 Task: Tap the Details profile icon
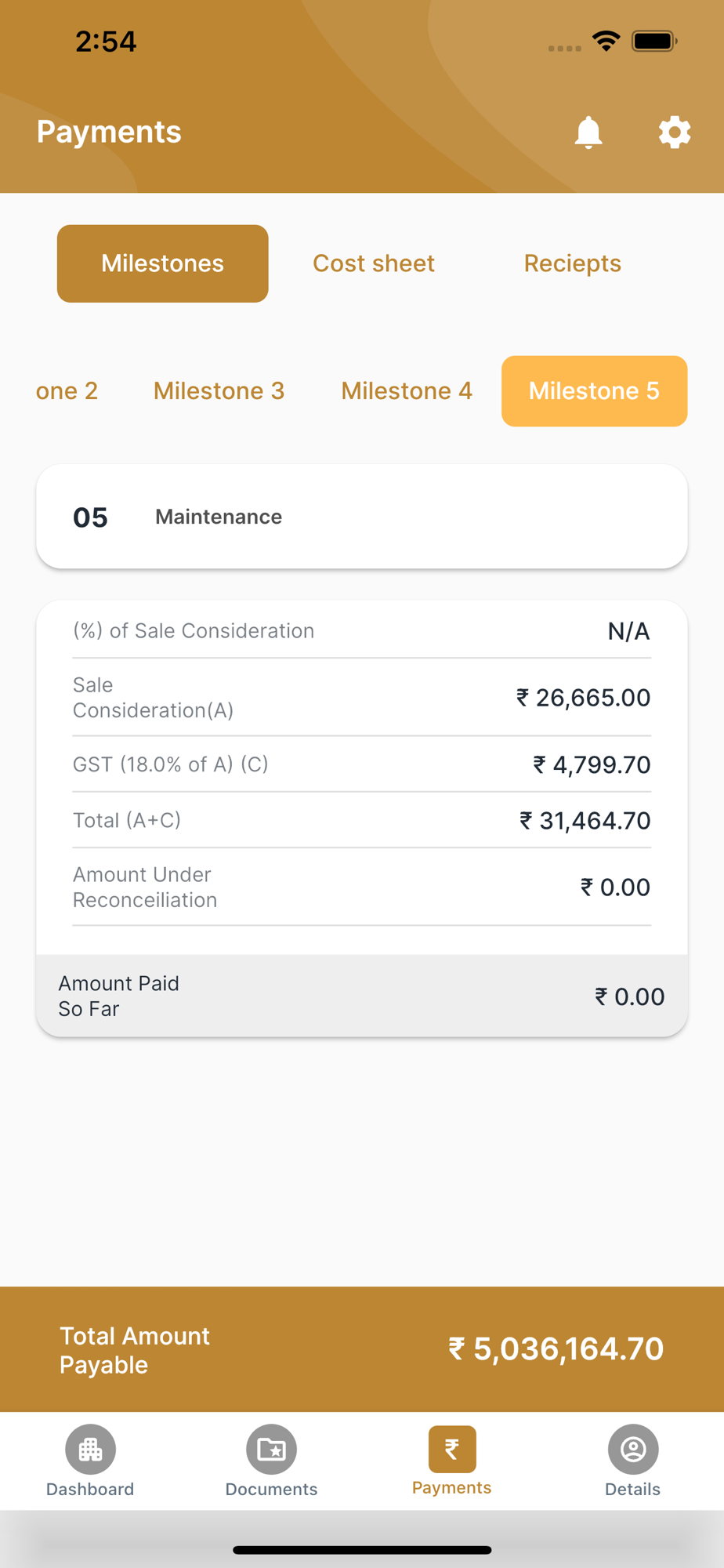(632, 1450)
